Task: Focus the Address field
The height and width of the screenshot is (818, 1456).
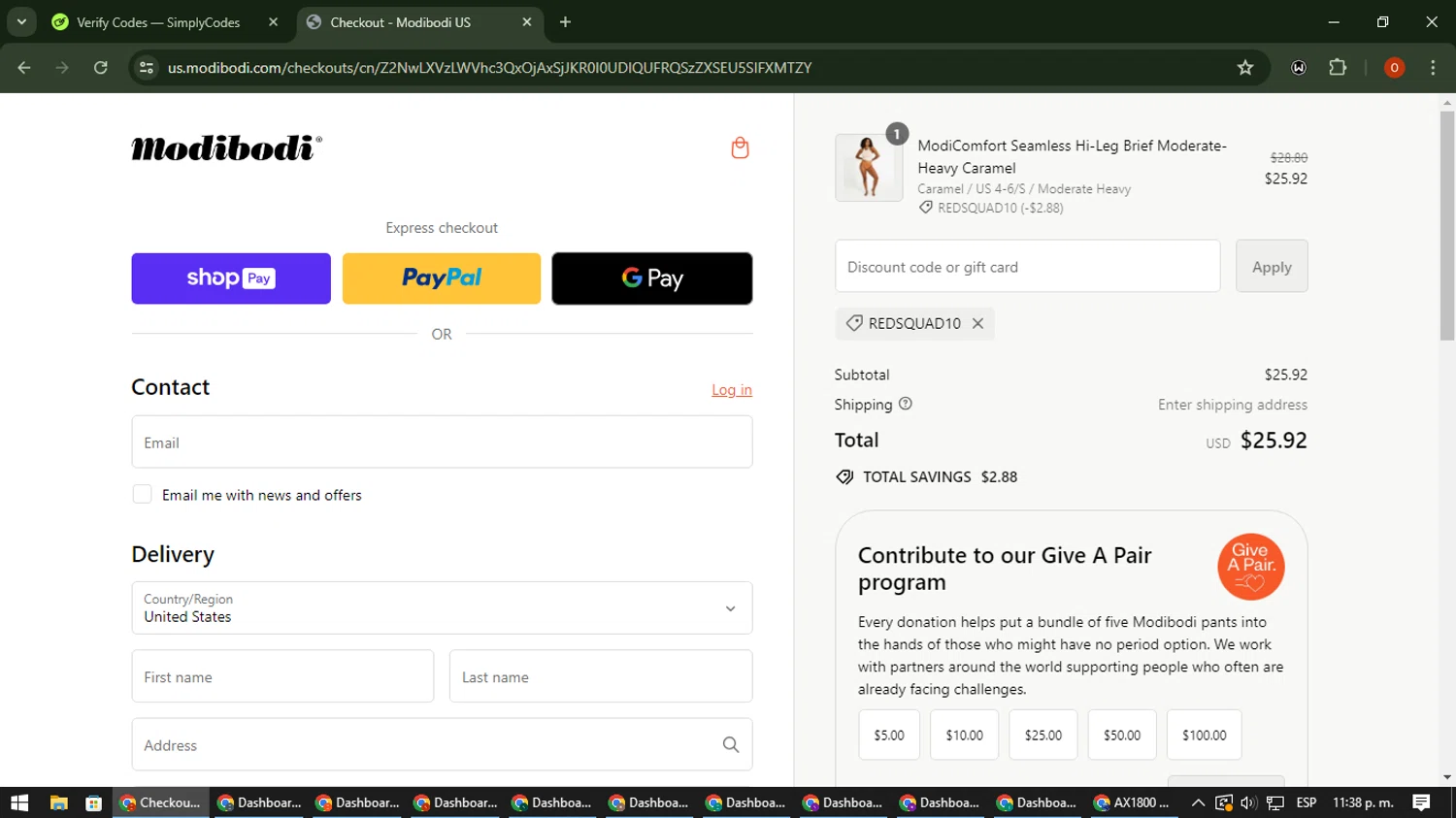Action: click(442, 745)
